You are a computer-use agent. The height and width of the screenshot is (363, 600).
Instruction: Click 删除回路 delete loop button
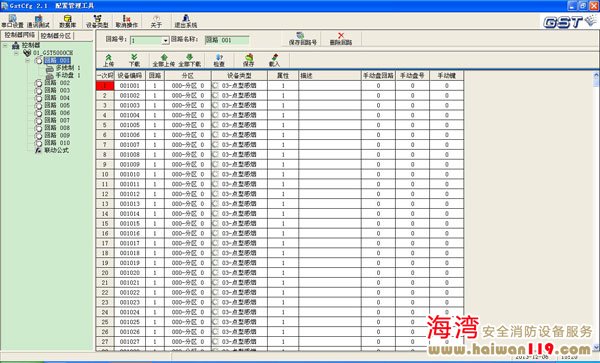(341, 39)
